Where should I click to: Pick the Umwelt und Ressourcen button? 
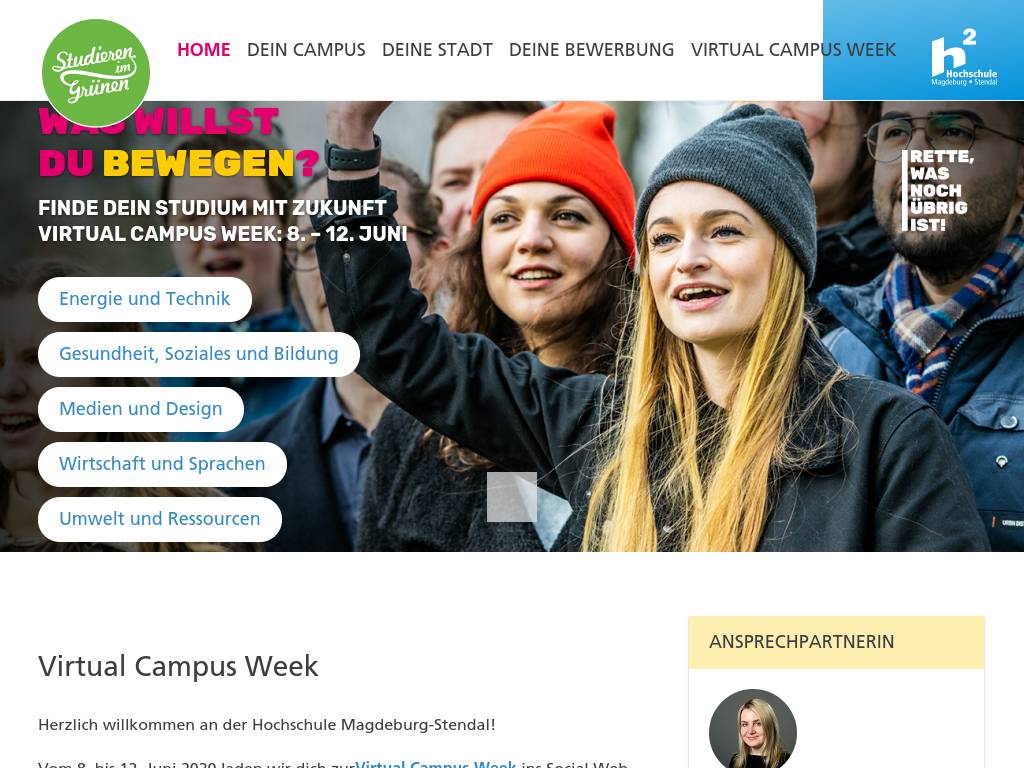[x=160, y=519]
